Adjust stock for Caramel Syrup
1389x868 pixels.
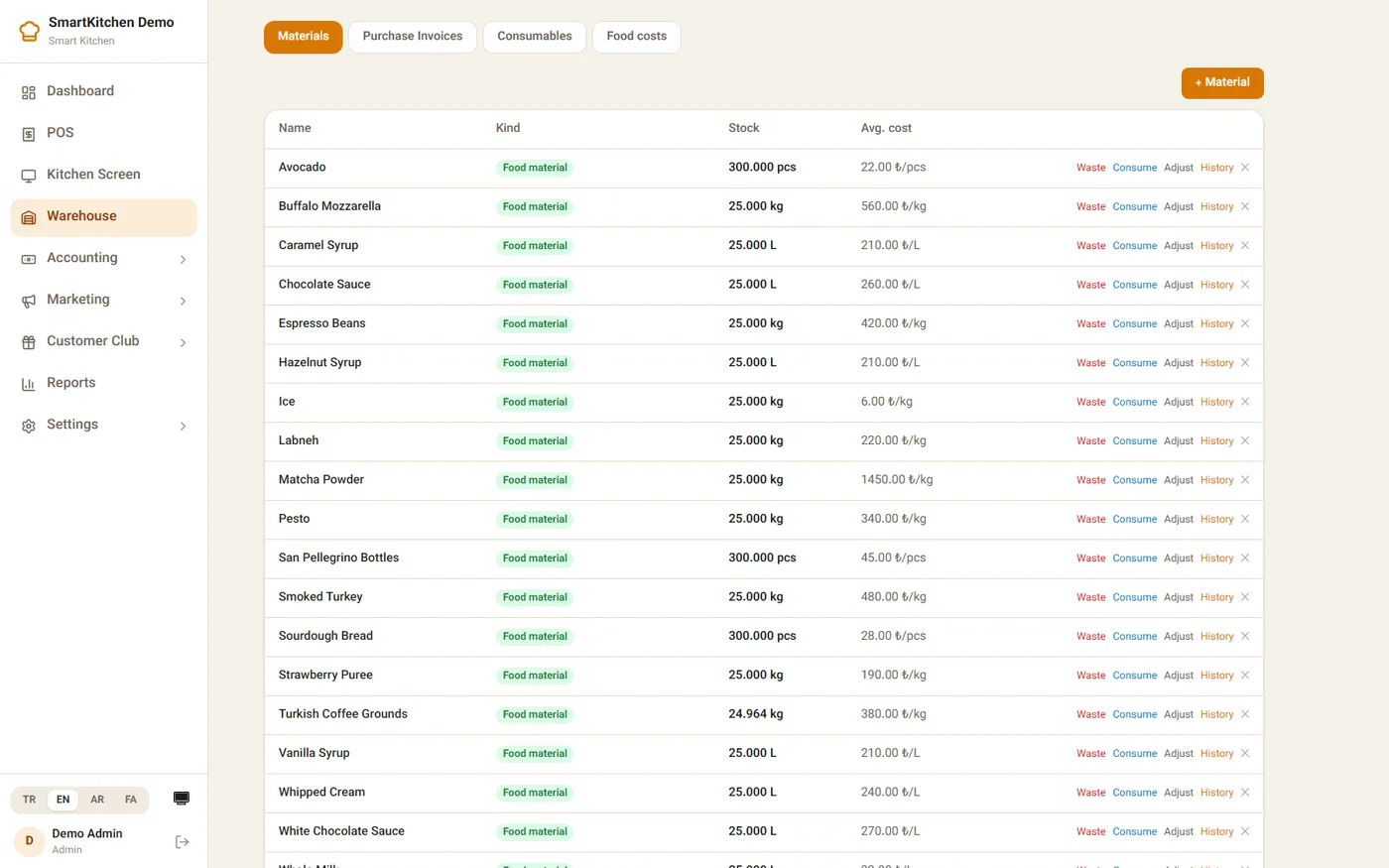[x=1179, y=245]
